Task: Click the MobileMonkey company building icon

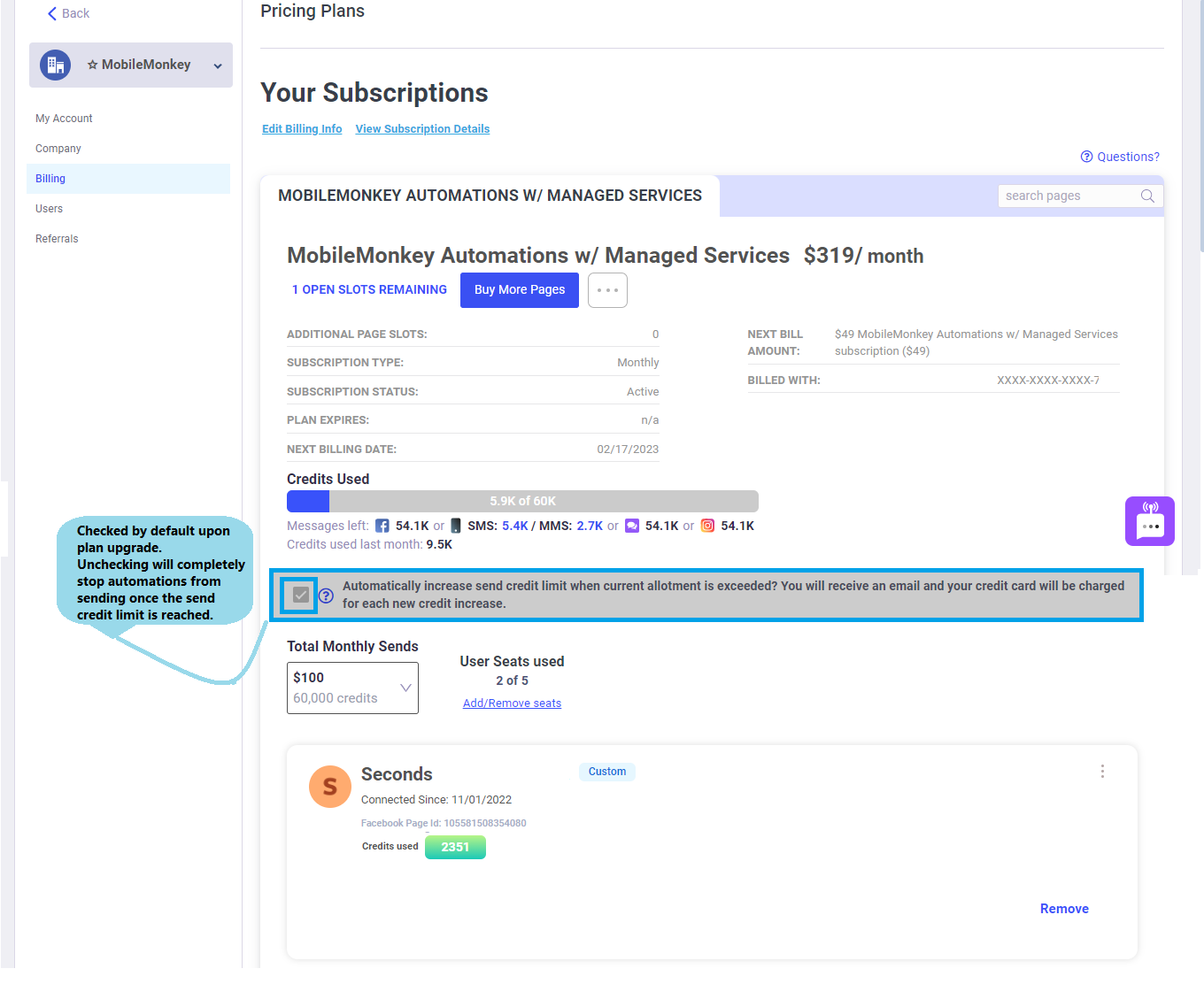Action: pyautogui.click(x=56, y=65)
